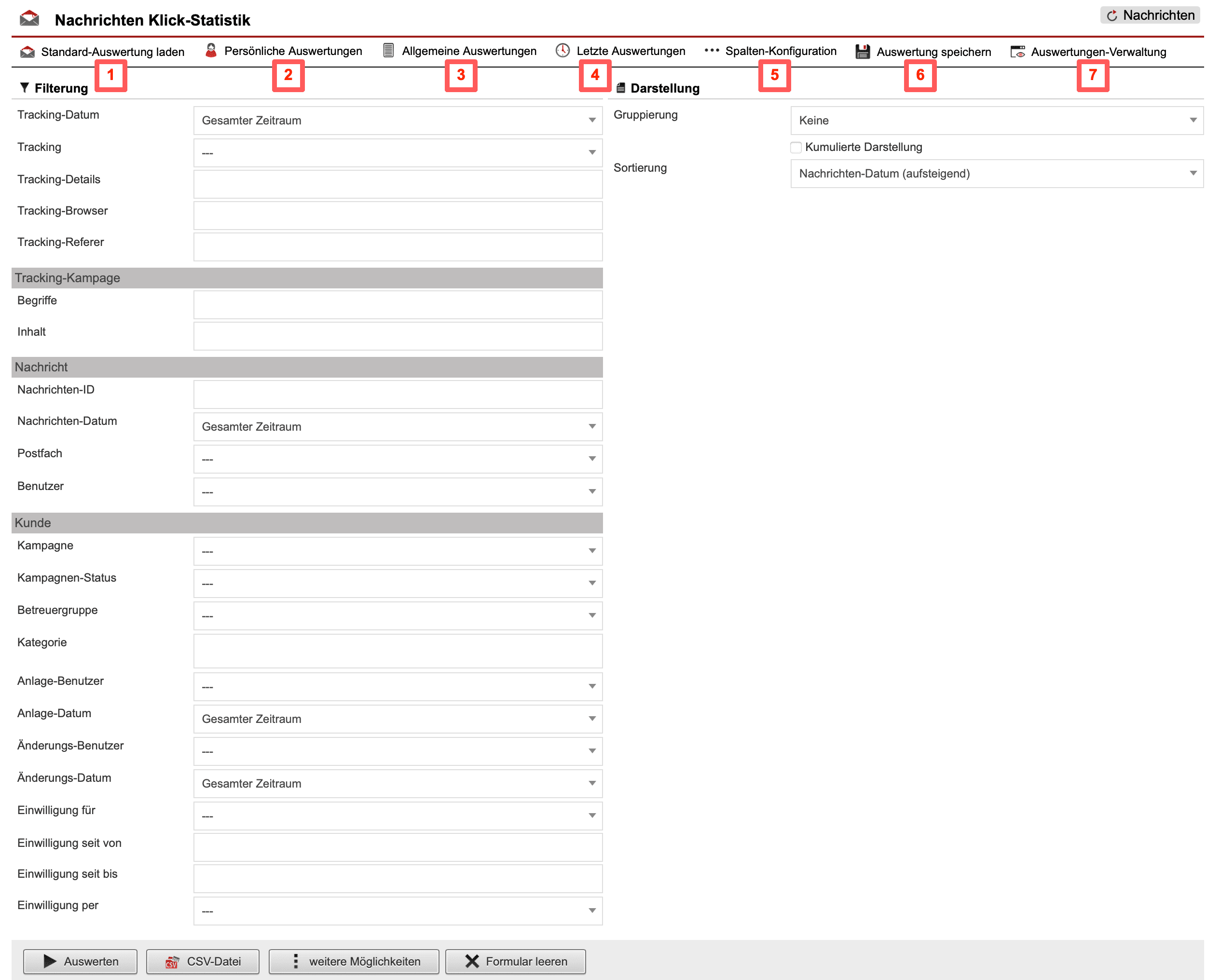Click the floppy disk Auswertung speichern icon
The height and width of the screenshot is (980, 1207).
(x=862, y=52)
